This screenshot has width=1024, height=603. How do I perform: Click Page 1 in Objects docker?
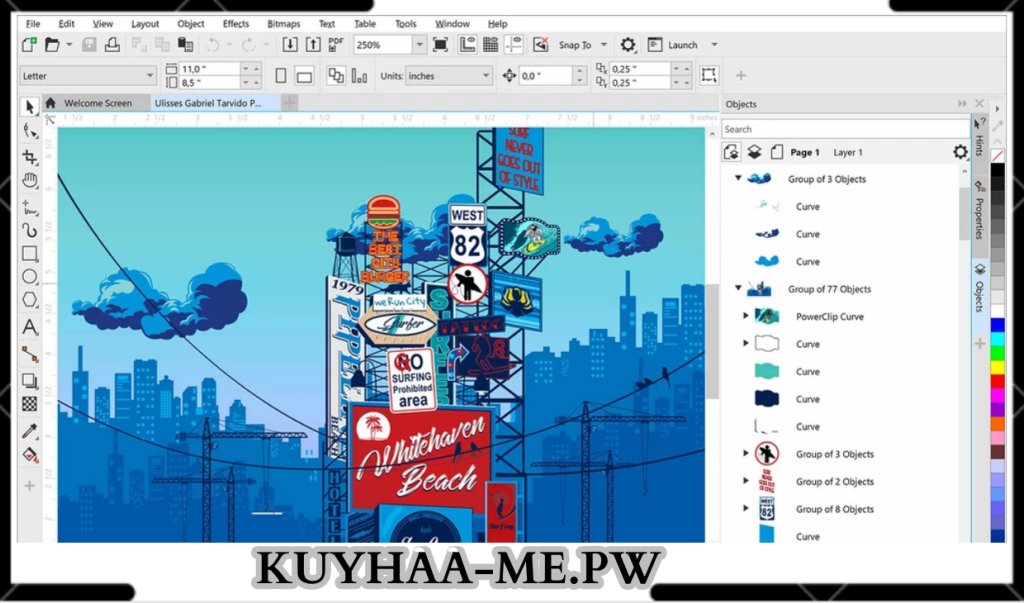pyautogui.click(x=805, y=152)
